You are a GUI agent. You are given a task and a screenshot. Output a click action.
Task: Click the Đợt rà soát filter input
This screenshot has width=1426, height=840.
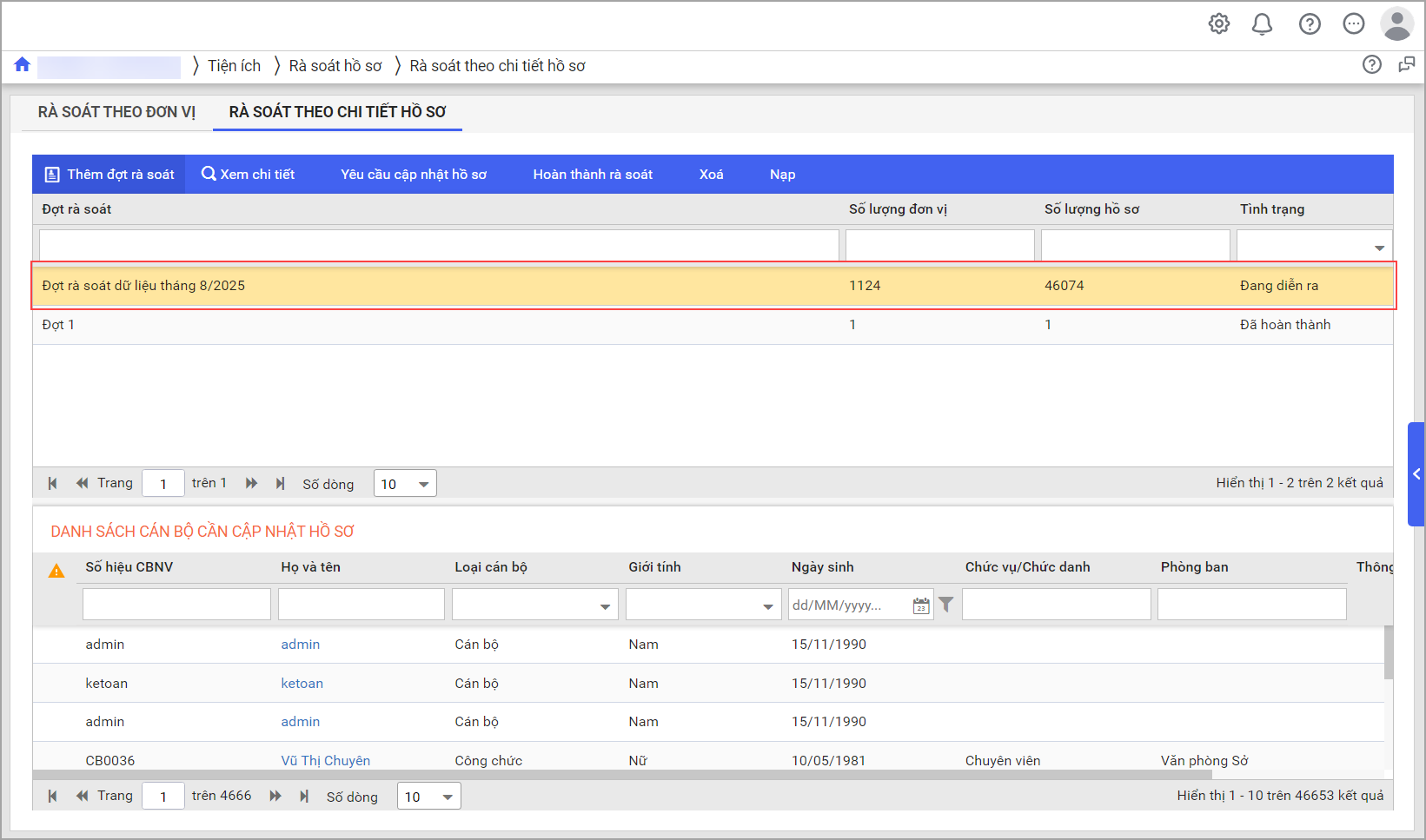coord(439,245)
